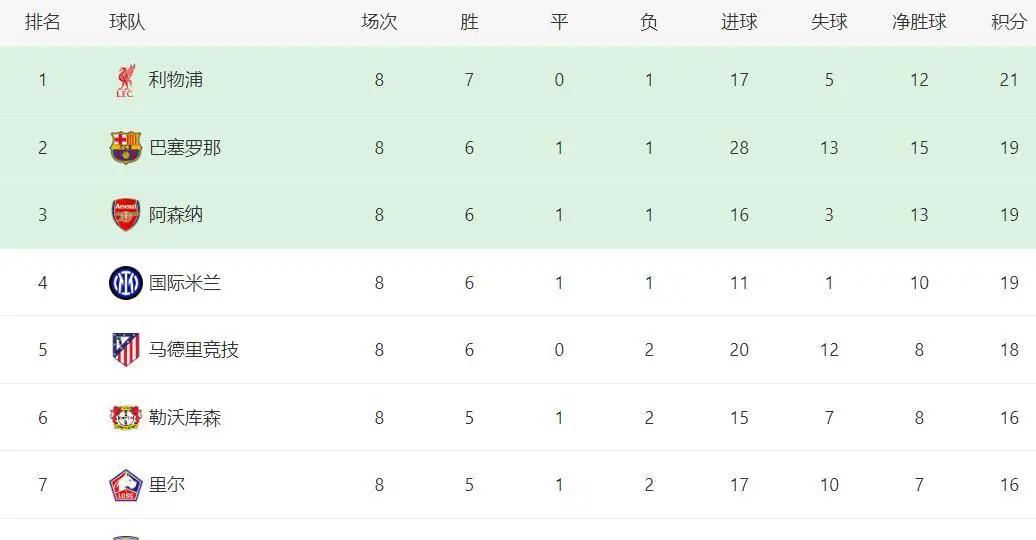Open the 勒沃库森 team page
This screenshot has width=1036, height=540.
tap(184, 418)
